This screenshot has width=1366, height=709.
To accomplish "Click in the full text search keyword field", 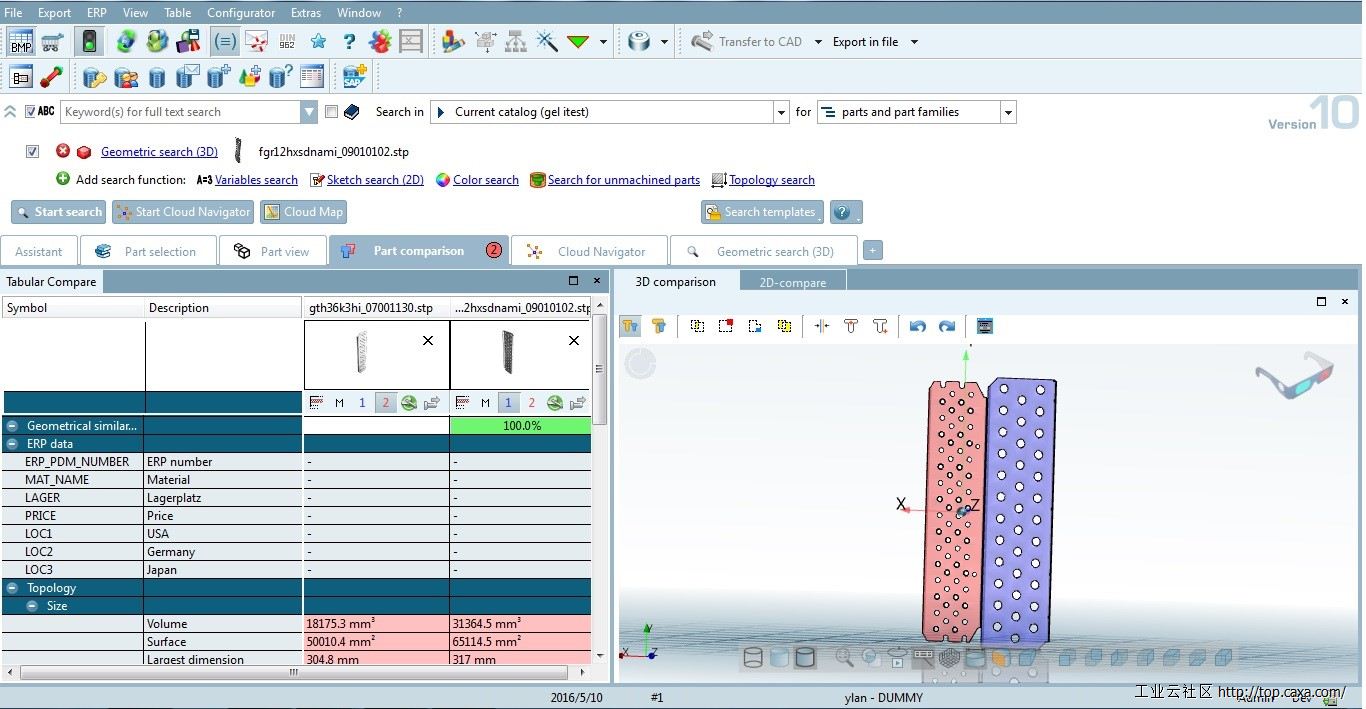I will pos(180,112).
